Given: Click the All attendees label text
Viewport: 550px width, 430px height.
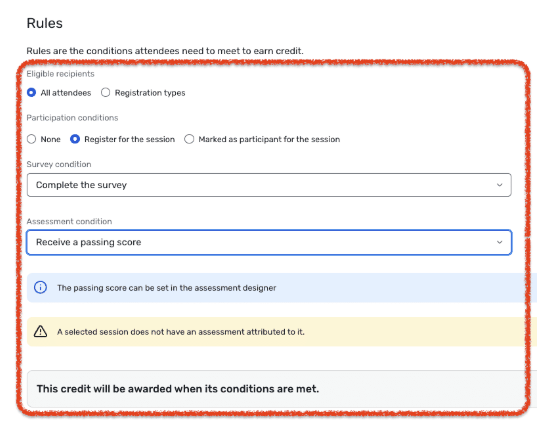Looking at the screenshot, I should tap(66, 93).
